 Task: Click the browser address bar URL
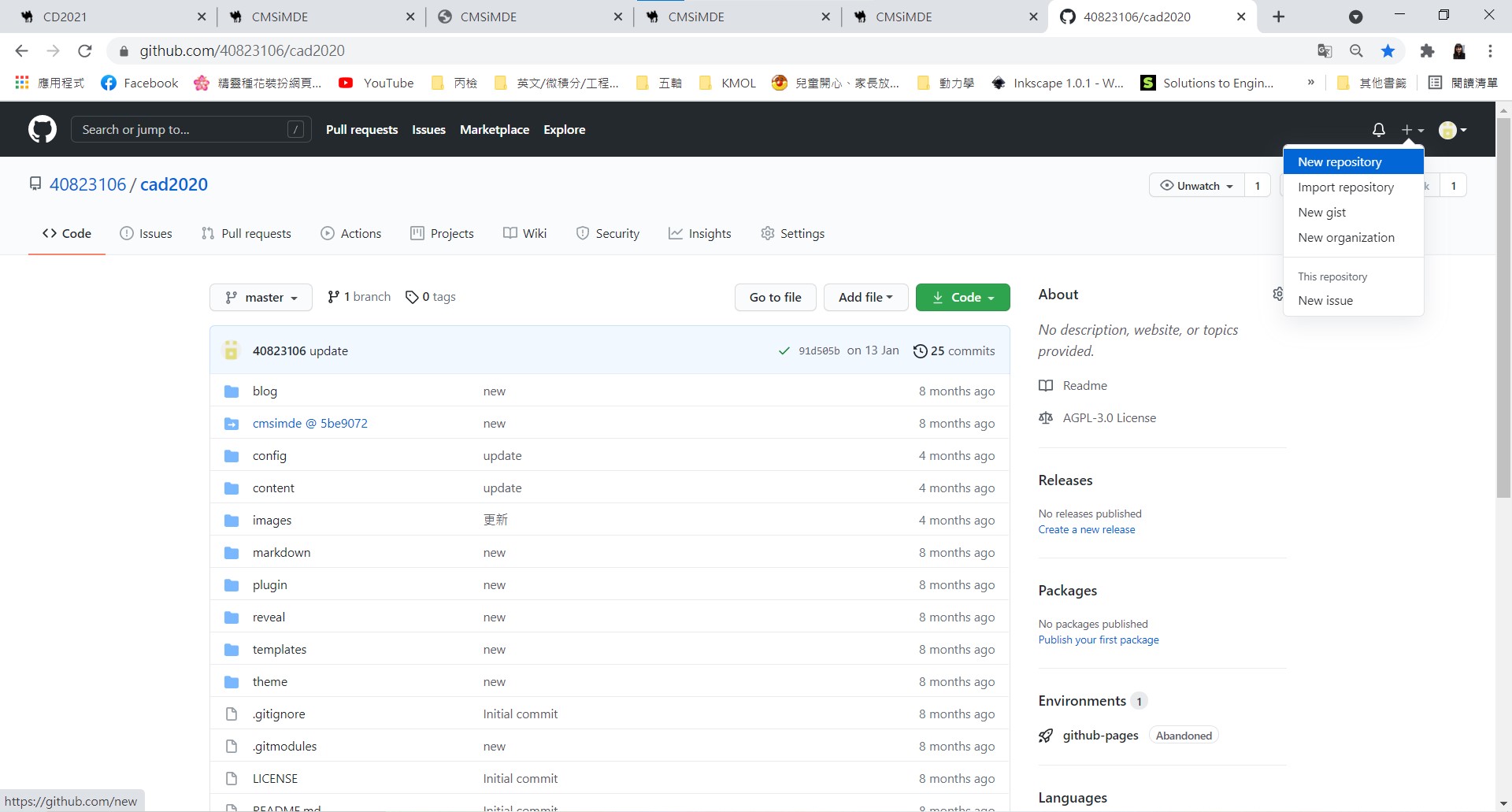click(x=242, y=51)
